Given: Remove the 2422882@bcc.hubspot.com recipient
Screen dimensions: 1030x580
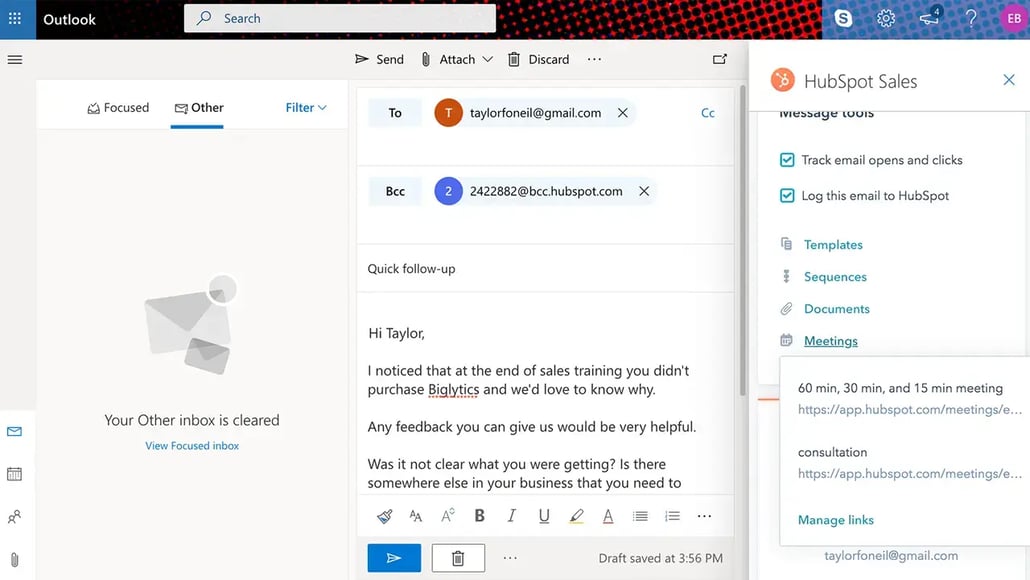Looking at the screenshot, I should (644, 191).
